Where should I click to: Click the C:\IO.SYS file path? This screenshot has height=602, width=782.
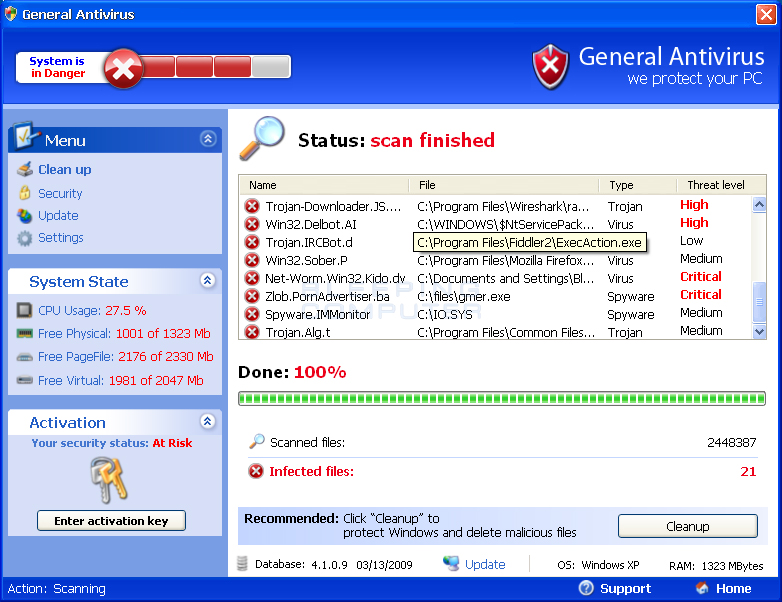coord(444,314)
